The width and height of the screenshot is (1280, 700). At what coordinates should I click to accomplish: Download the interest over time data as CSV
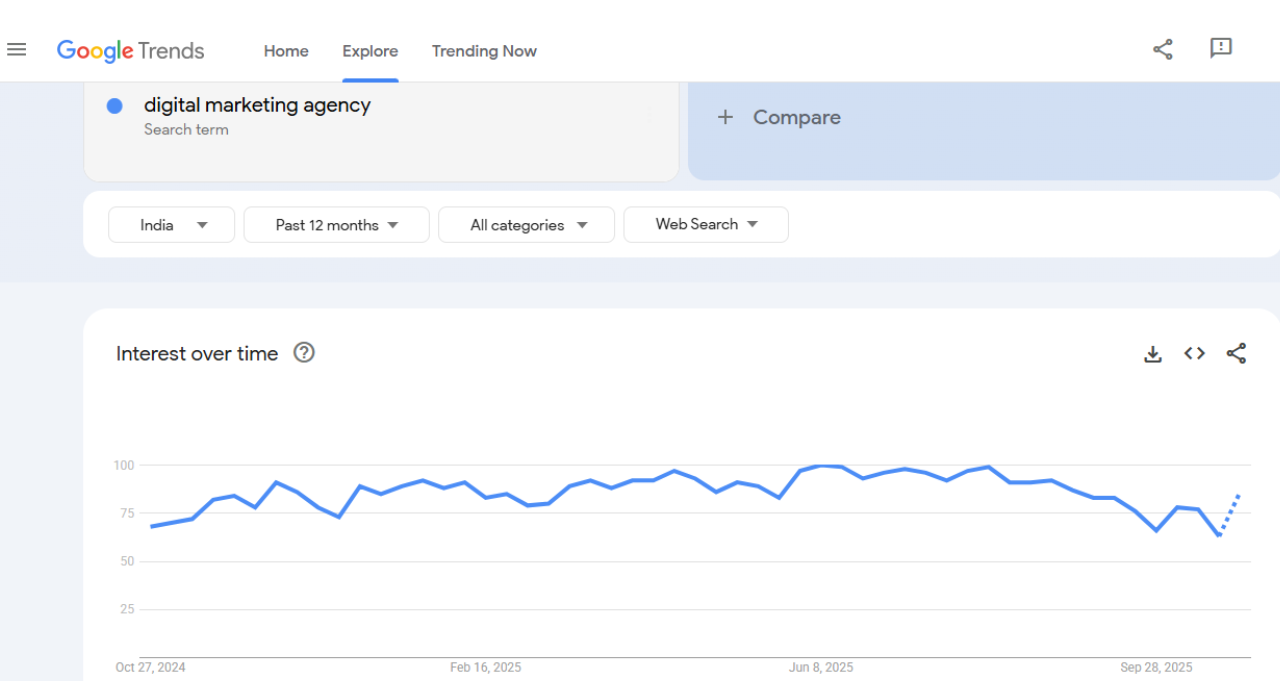1153,353
